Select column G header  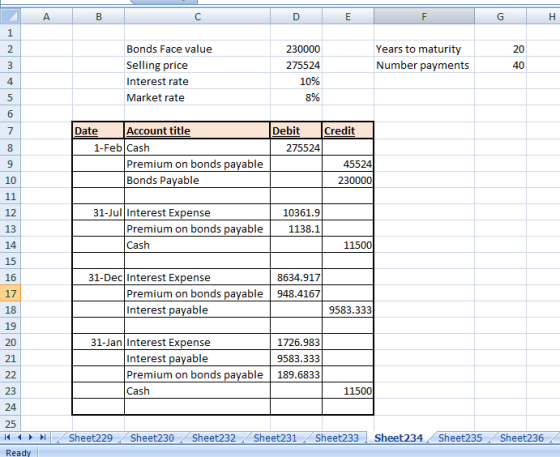coord(500,16)
